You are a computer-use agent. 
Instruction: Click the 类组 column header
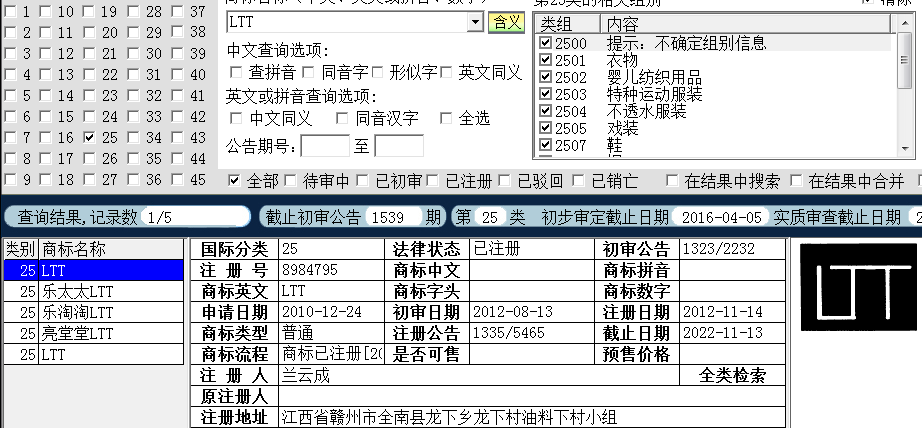pos(568,24)
